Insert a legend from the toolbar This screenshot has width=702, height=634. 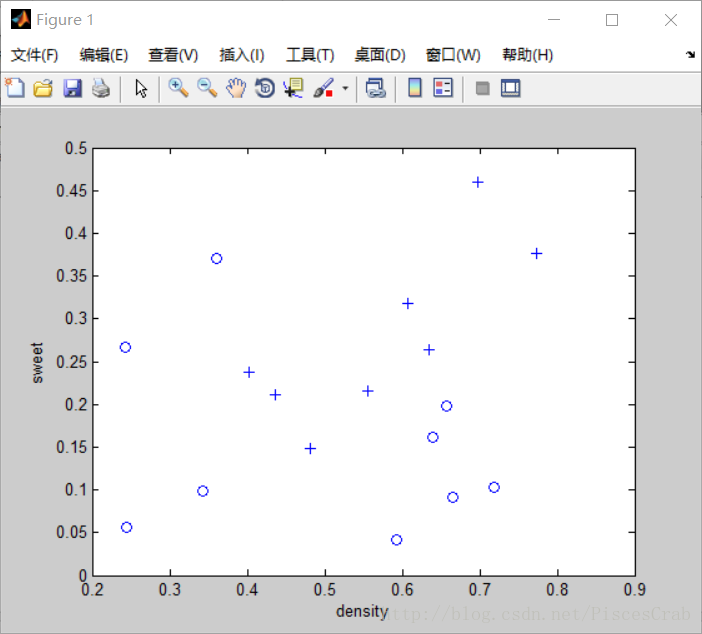[x=443, y=88]
